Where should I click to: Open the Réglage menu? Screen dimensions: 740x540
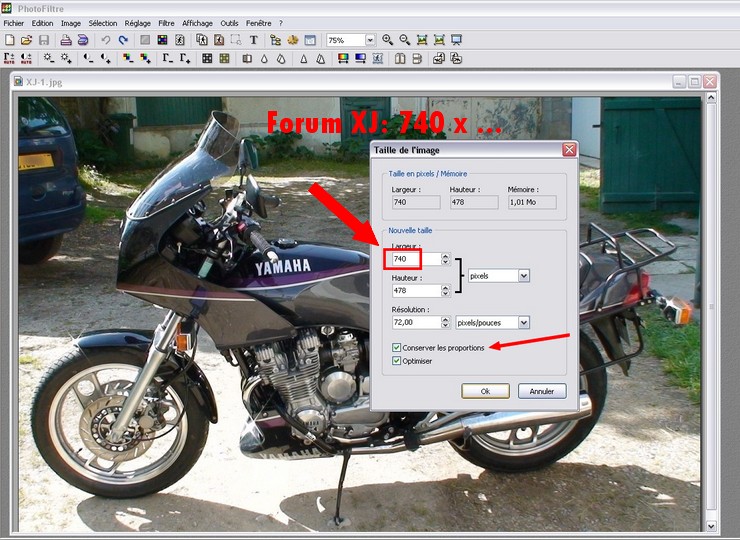138,23
